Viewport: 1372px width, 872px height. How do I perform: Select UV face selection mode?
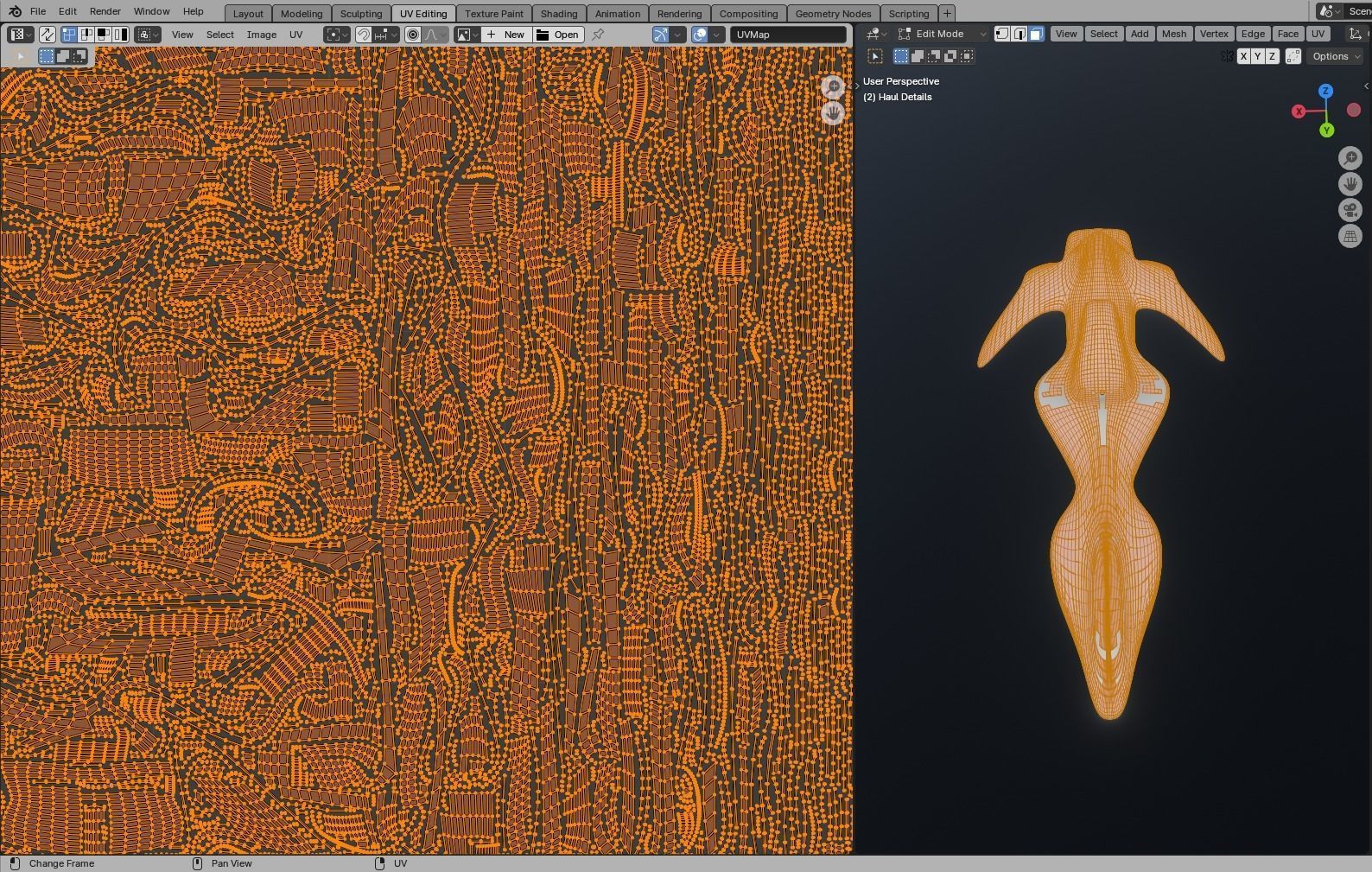(x=103, y=35)
